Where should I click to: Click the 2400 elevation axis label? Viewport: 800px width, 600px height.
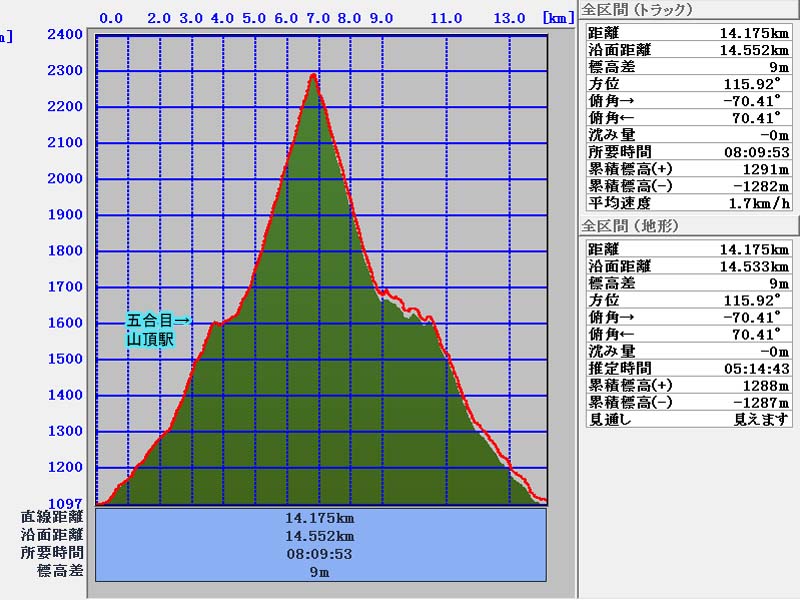[65, 34]
